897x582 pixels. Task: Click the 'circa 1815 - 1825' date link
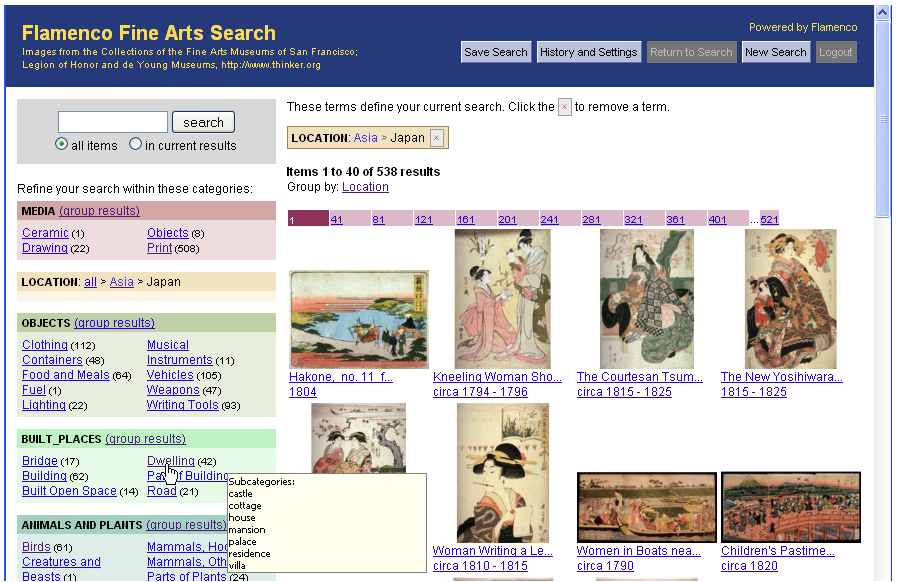click(624, 392)
